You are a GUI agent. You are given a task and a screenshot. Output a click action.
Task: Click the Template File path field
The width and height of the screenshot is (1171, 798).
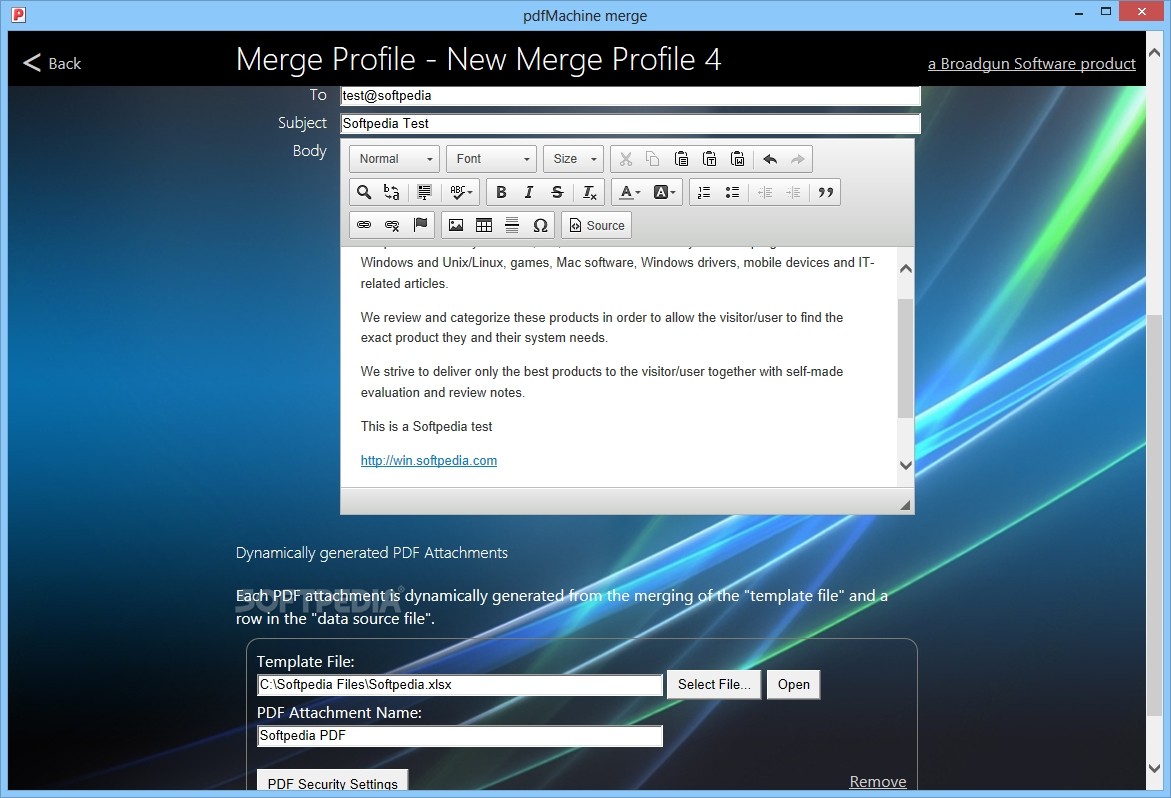(459, 685)
